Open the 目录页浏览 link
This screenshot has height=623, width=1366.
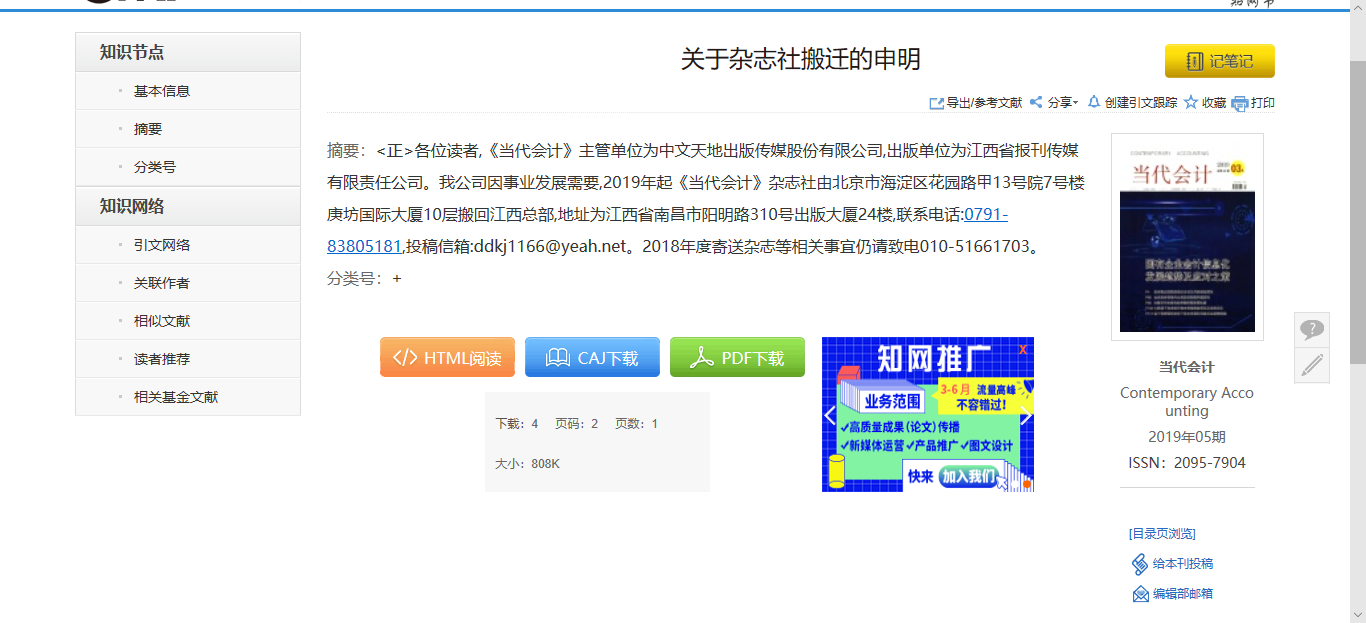pyautogui.click(x=1162, y=534)
